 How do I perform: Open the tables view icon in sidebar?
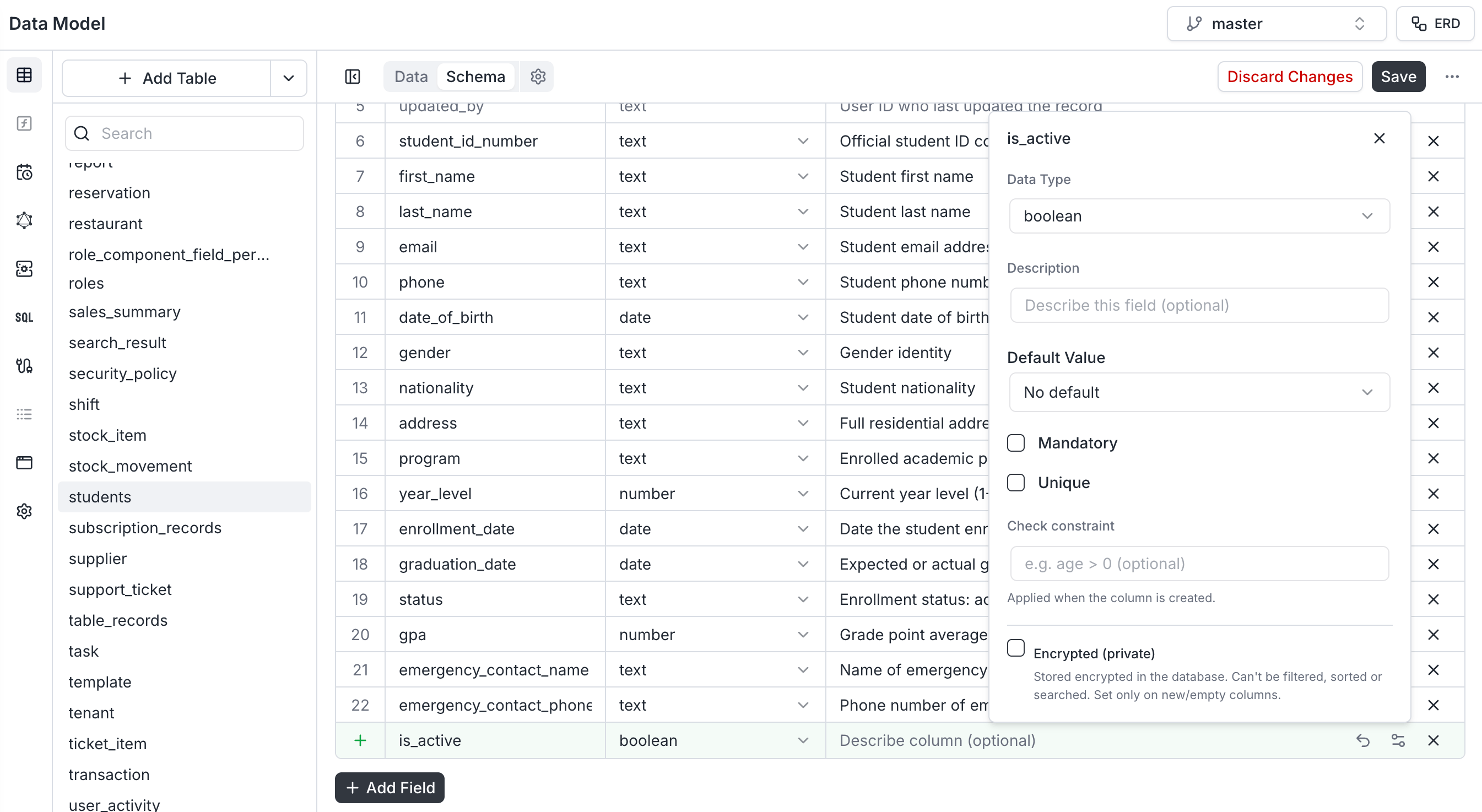coord(24,75)
